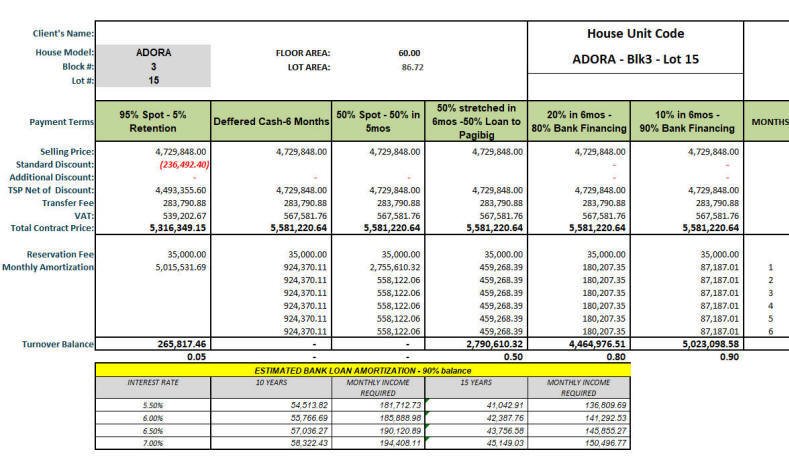Viewport: 789px width, 461px height.
Task: Click the 50% Spot - 50% in 5mos header
Action: 377,121
